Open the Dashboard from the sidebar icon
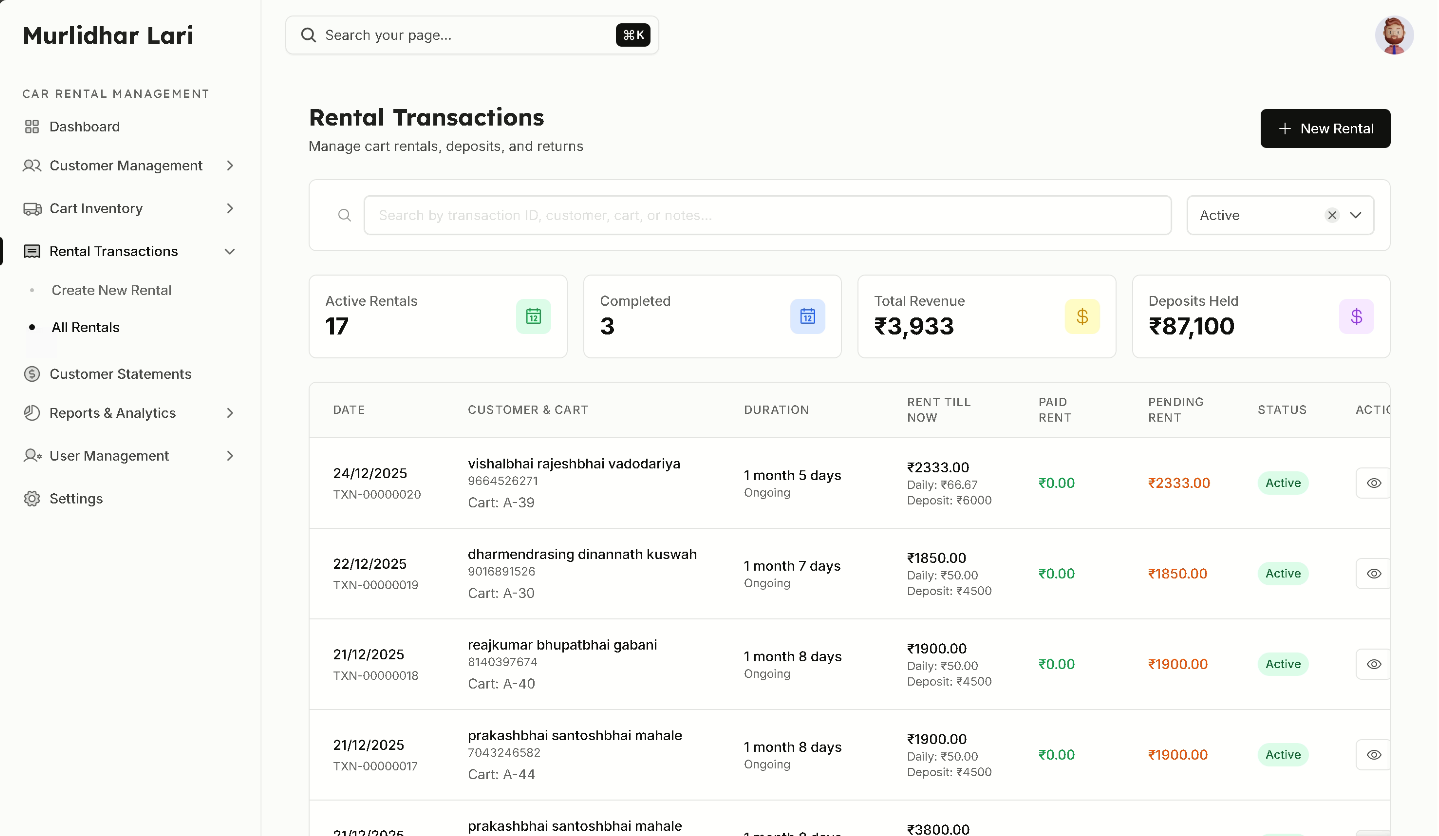Image resolution: width=1439 pixels, height=836 pixels. 31,126
